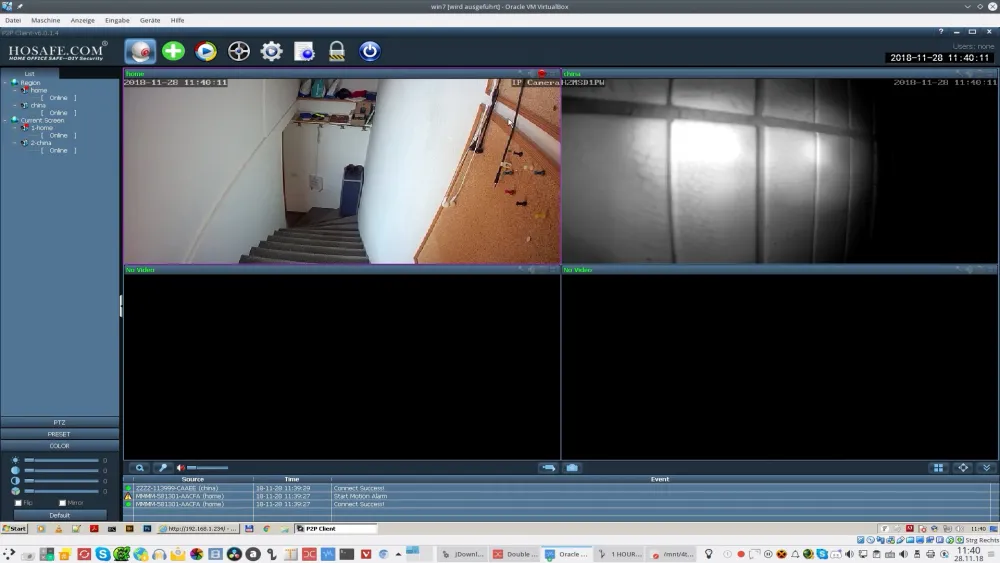Click the brightness sun icon
1000x563 pixels.
coord(15,460)
